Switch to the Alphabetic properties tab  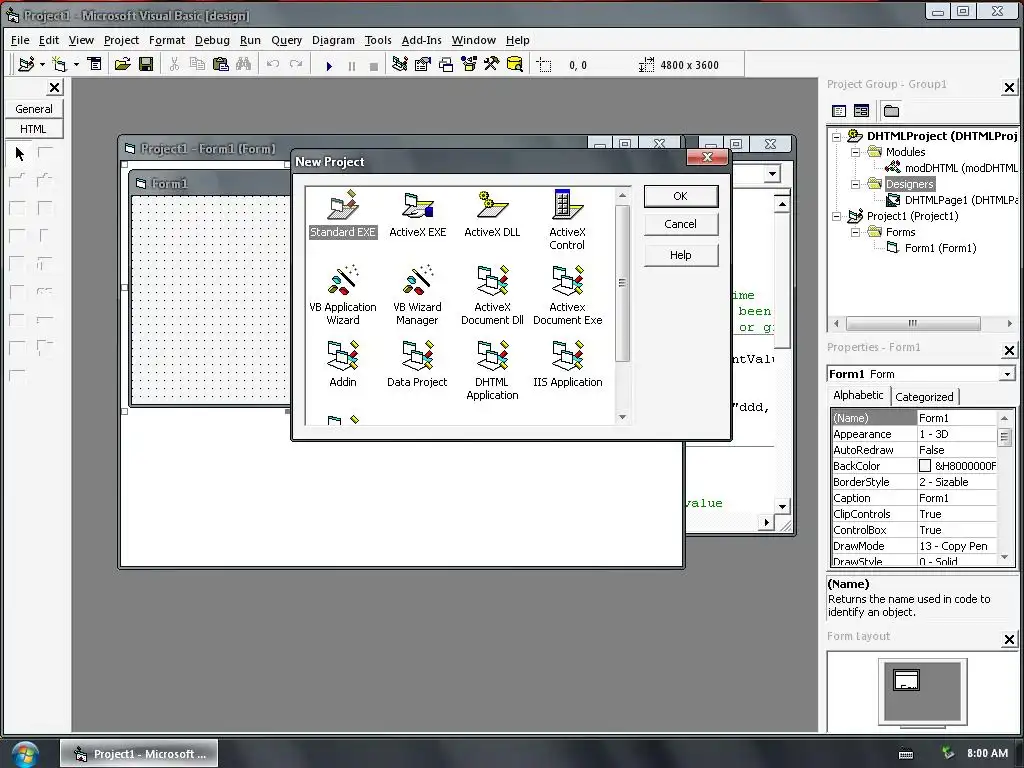pyautogui.click(x=858, y=395)
